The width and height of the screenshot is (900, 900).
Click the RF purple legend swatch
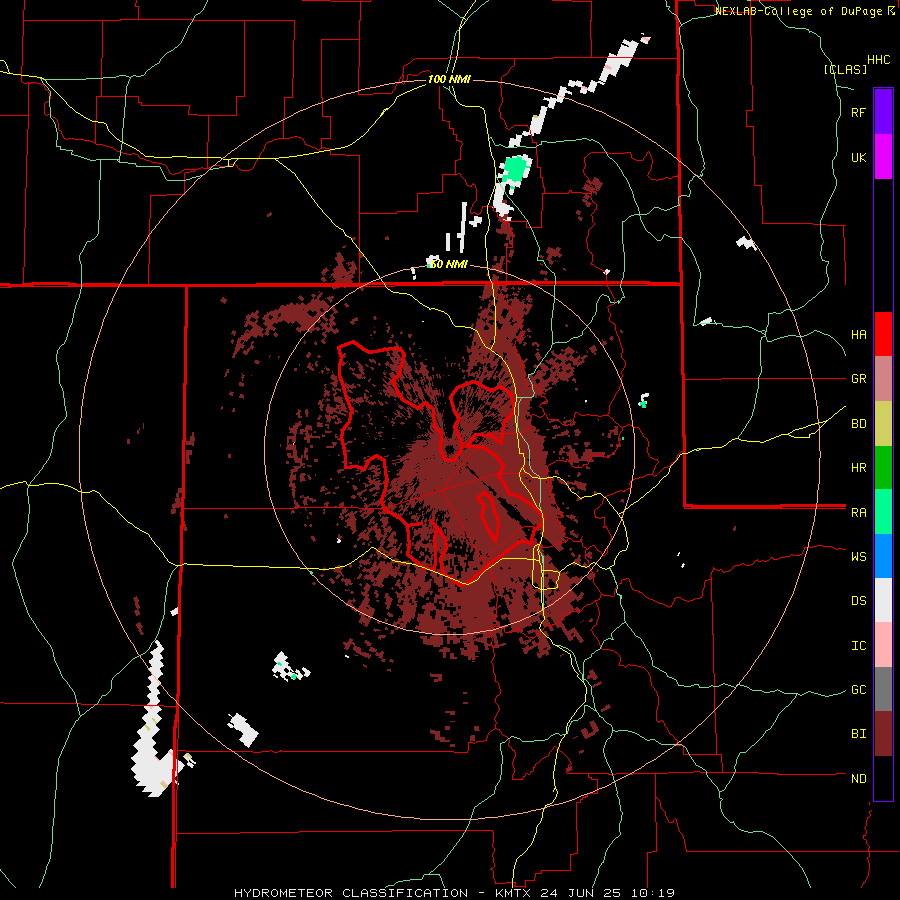(x=883, y=112)
